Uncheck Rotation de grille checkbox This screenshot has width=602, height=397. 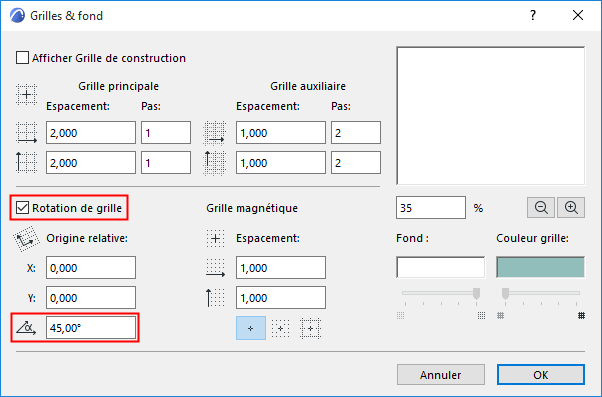pyautogui.click(x=22, y=208)
